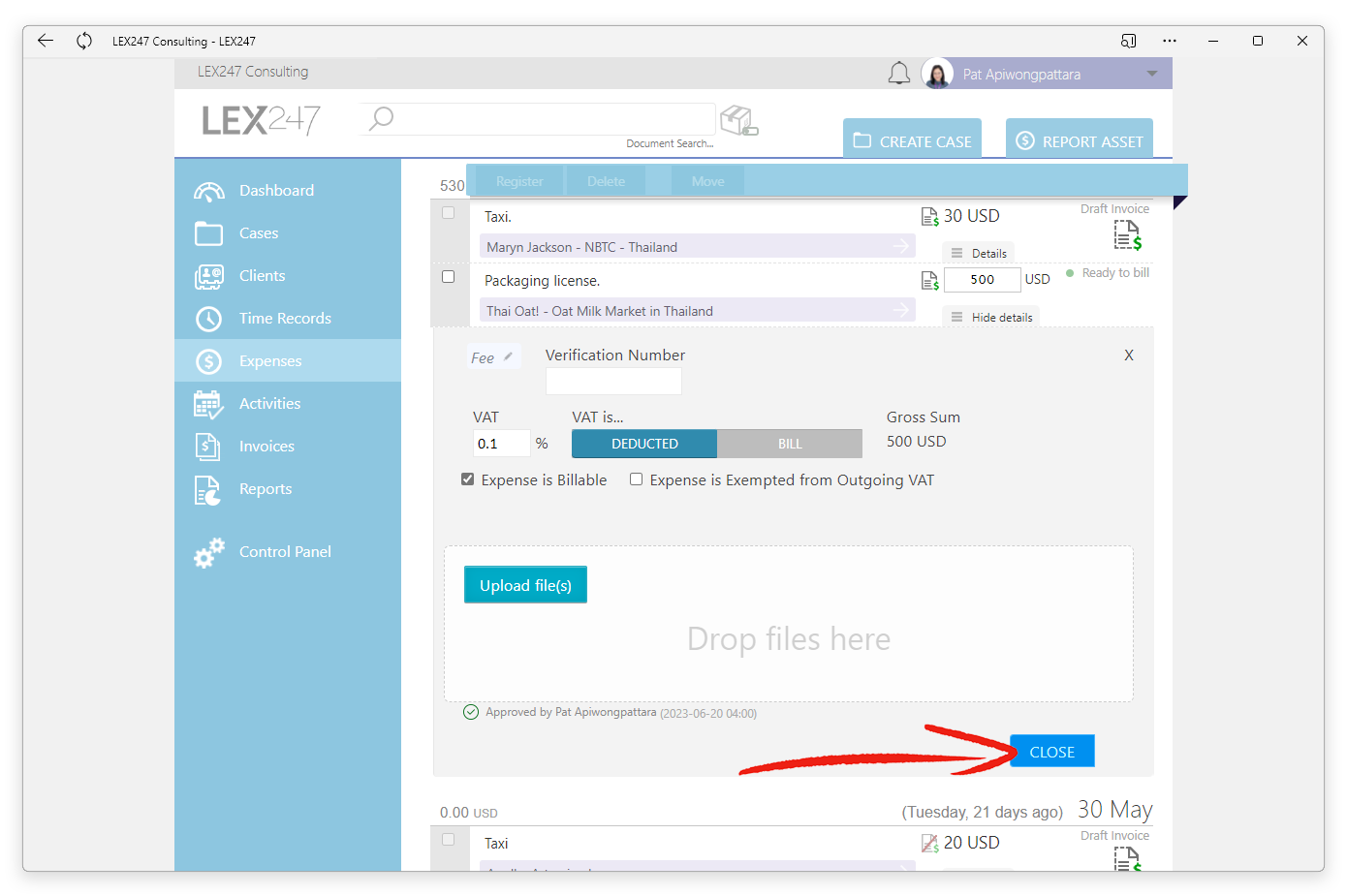The width and height of the screenshot is (1347, 896).
Task: Click the Draft Invoice icon for Taxi 30 USD
Action: pos(1127,234)
